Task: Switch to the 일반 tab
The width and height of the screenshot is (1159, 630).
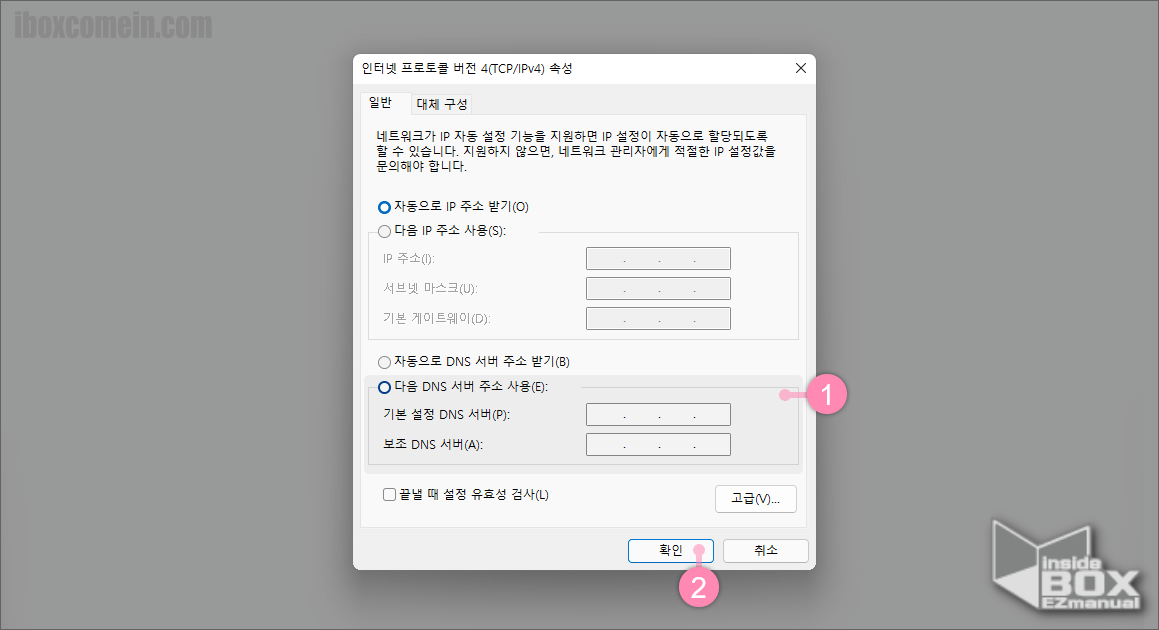Action: click(x=385, y=103)
